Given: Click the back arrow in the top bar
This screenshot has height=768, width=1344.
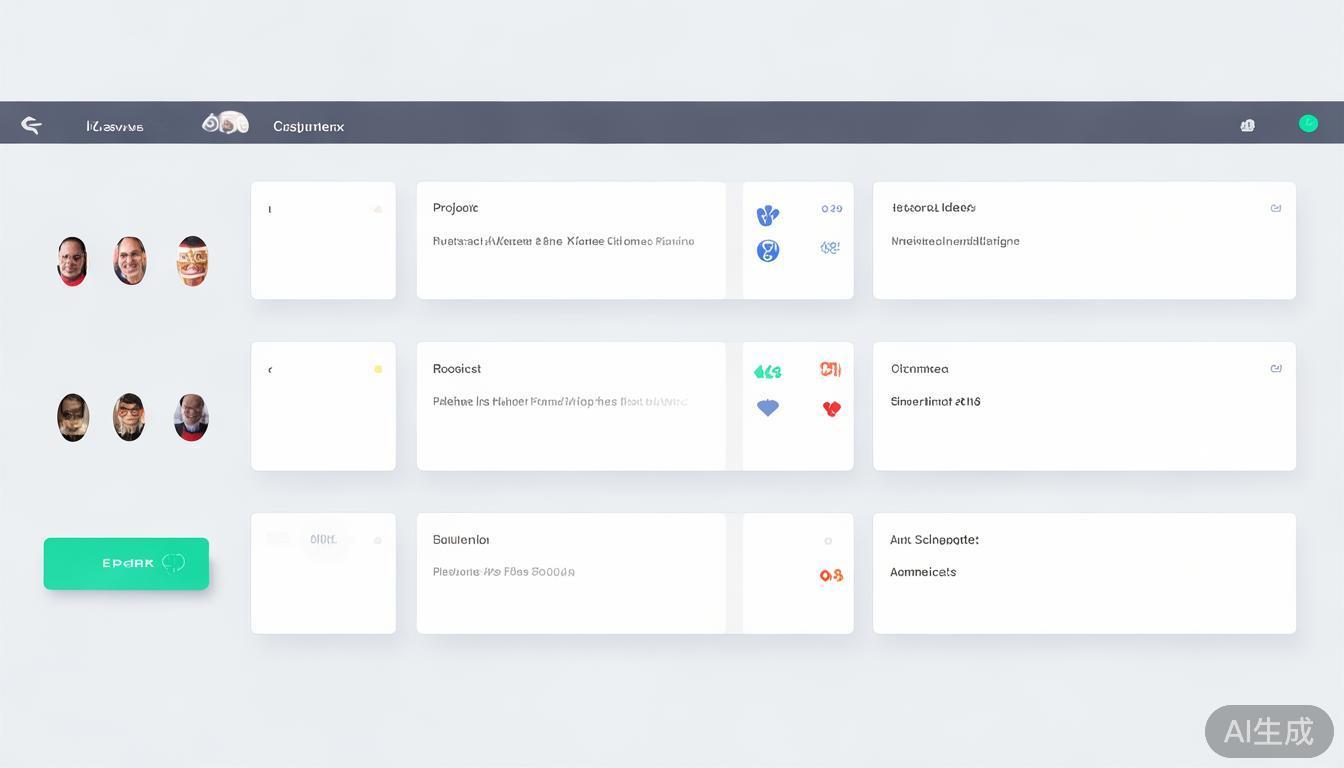Looking at the screenshot, I should point(31,125).
